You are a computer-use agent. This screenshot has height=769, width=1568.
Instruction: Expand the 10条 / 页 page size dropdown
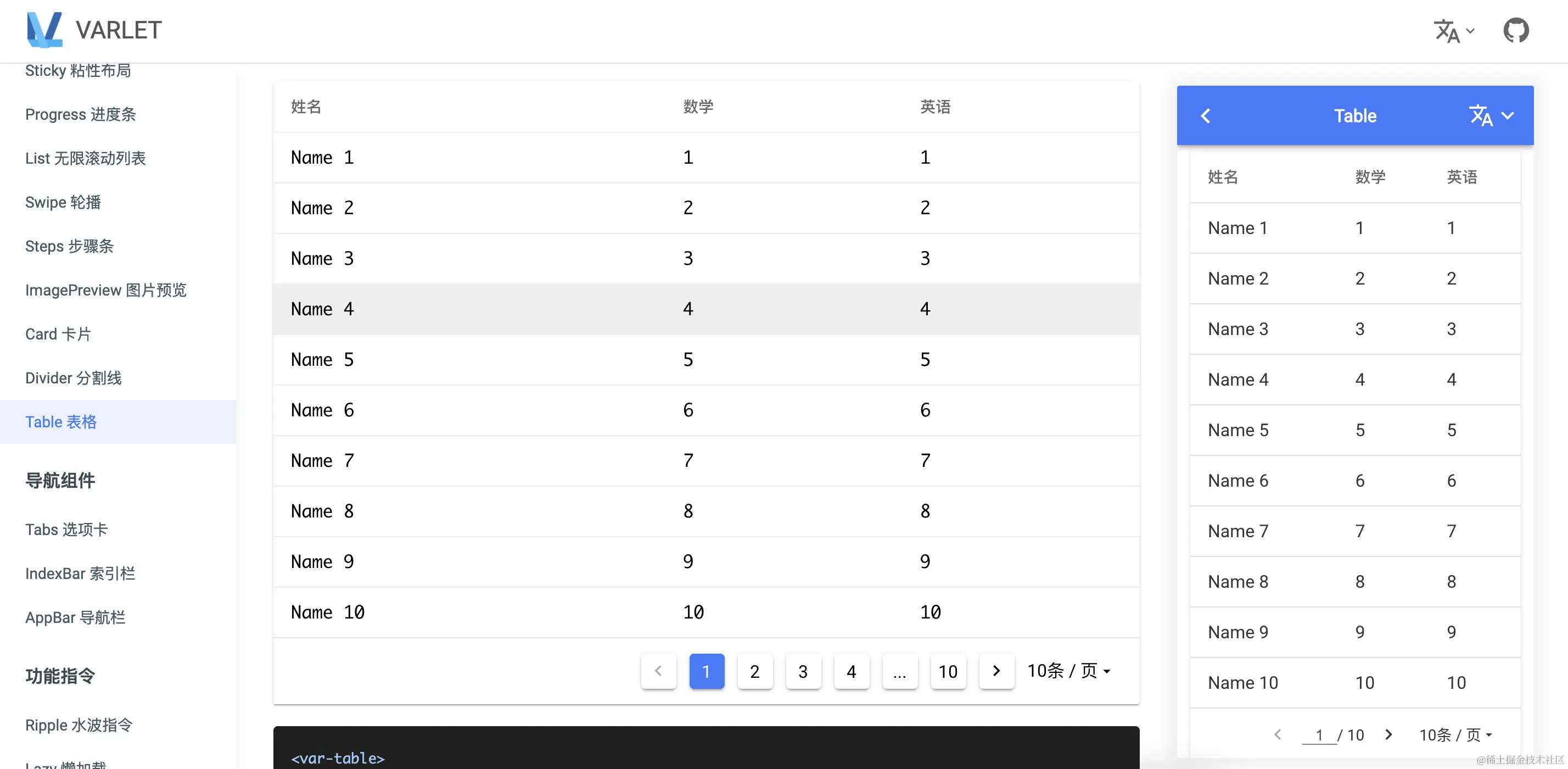pyautogui.click(x=1069, y=671)
